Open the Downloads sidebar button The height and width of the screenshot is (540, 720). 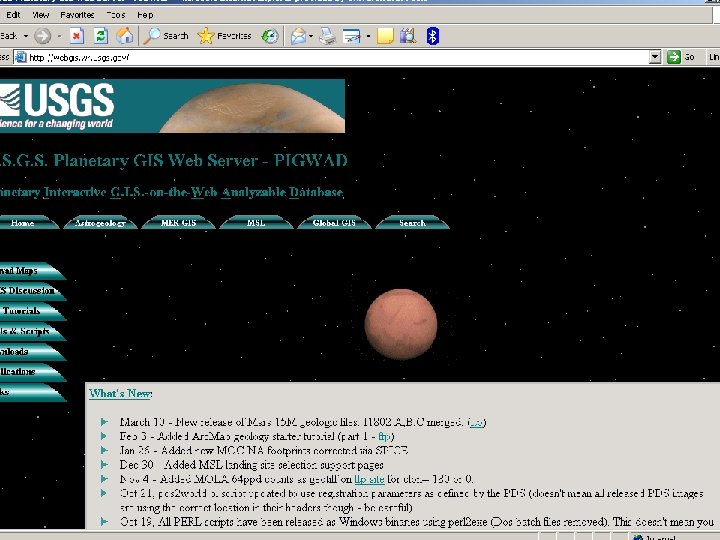30,352
